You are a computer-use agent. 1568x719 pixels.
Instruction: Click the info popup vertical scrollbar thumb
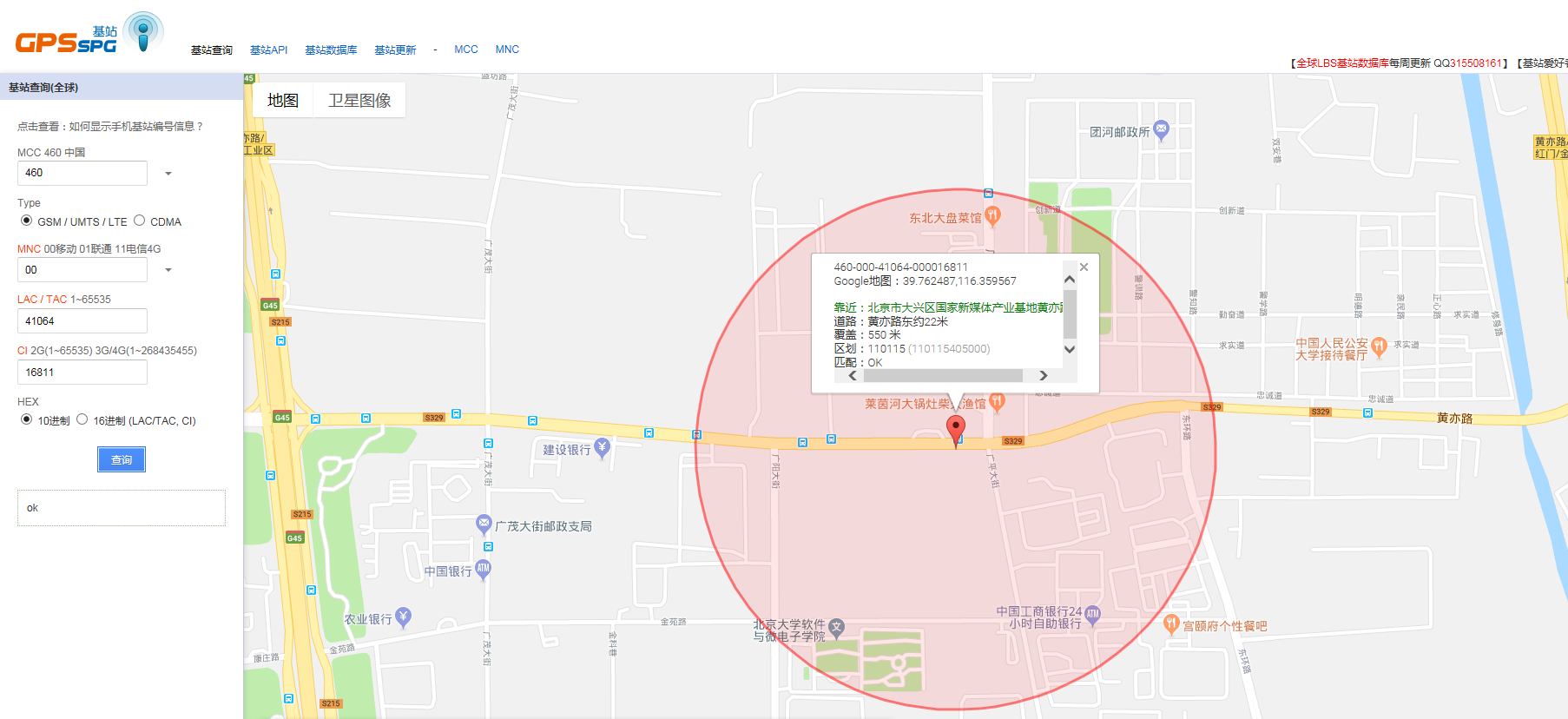(1070, 314)
